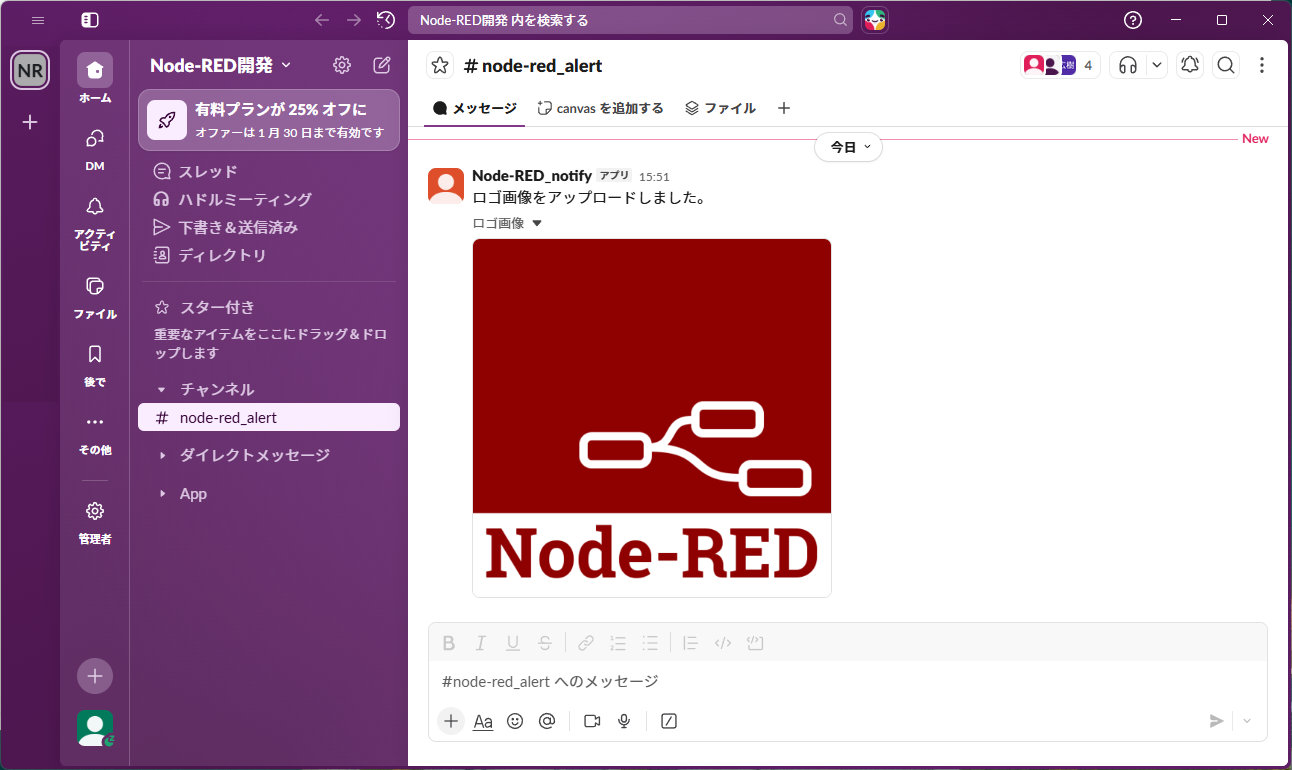Expand ダイレクトメッセージ section

(162, 455)
